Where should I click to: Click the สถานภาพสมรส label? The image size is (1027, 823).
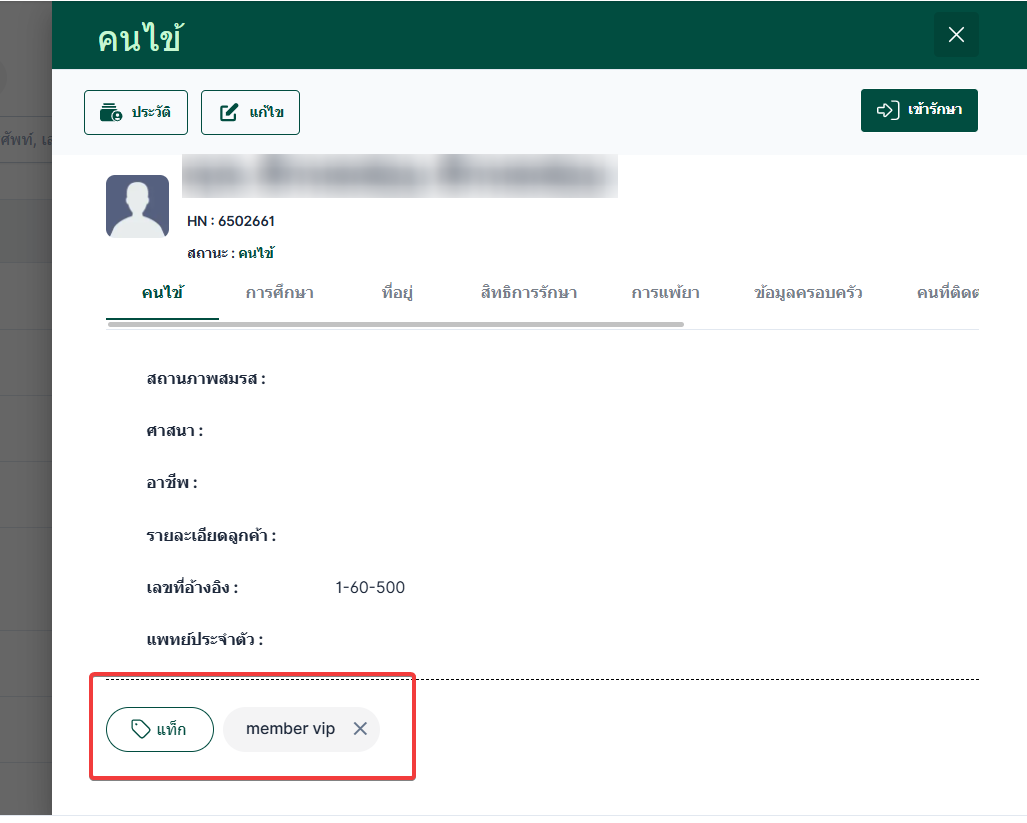pos(206,378)
